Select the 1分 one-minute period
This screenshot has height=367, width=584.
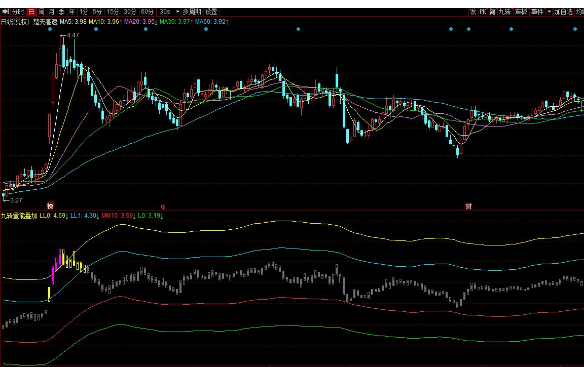click(83, 12)
